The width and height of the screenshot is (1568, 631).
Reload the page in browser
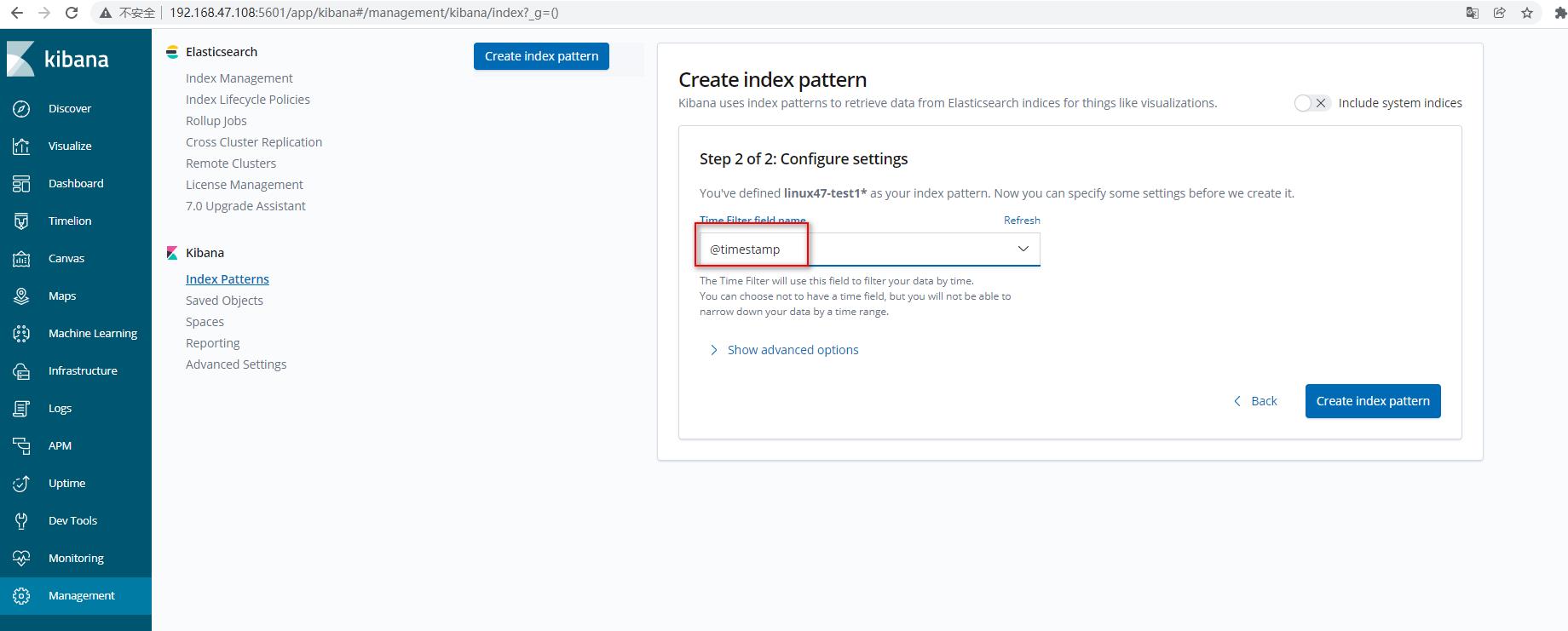(x=72, y=13)
